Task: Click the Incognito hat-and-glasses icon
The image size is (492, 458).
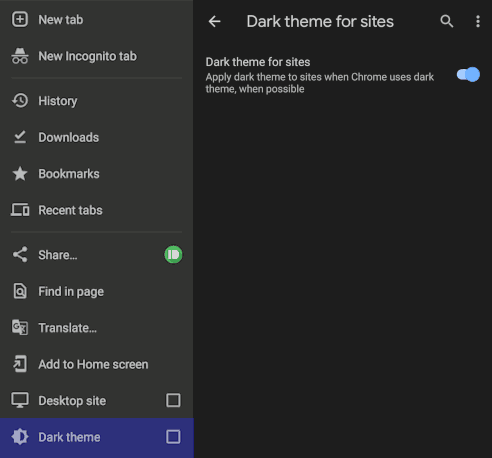Action: coord(20,56)
